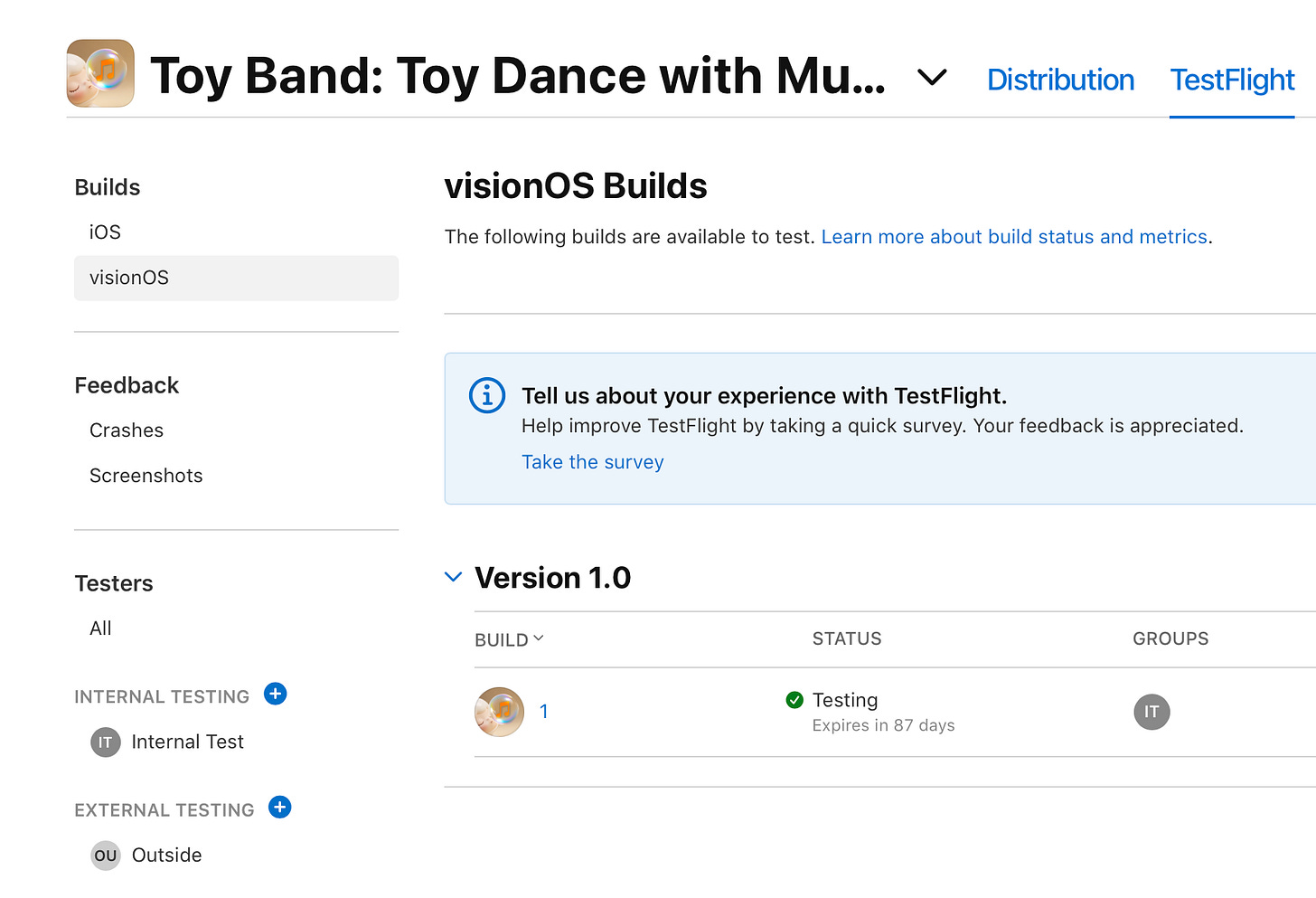Add a new external testing group with the plus icon

[280, 807]
